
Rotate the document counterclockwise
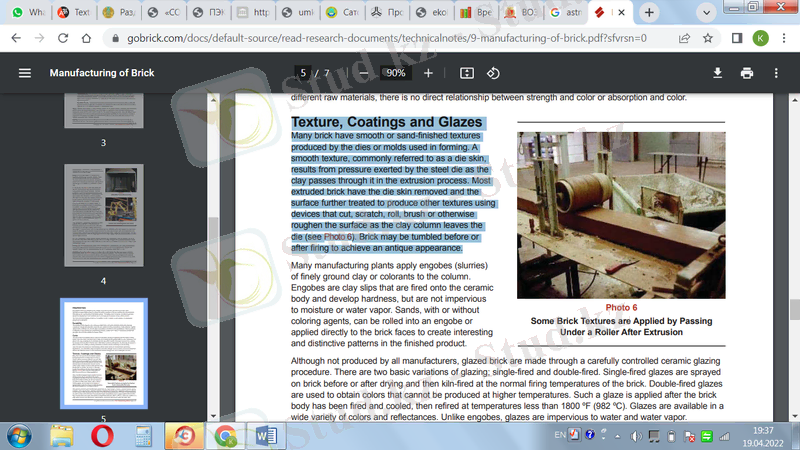[x=493, y=73]
